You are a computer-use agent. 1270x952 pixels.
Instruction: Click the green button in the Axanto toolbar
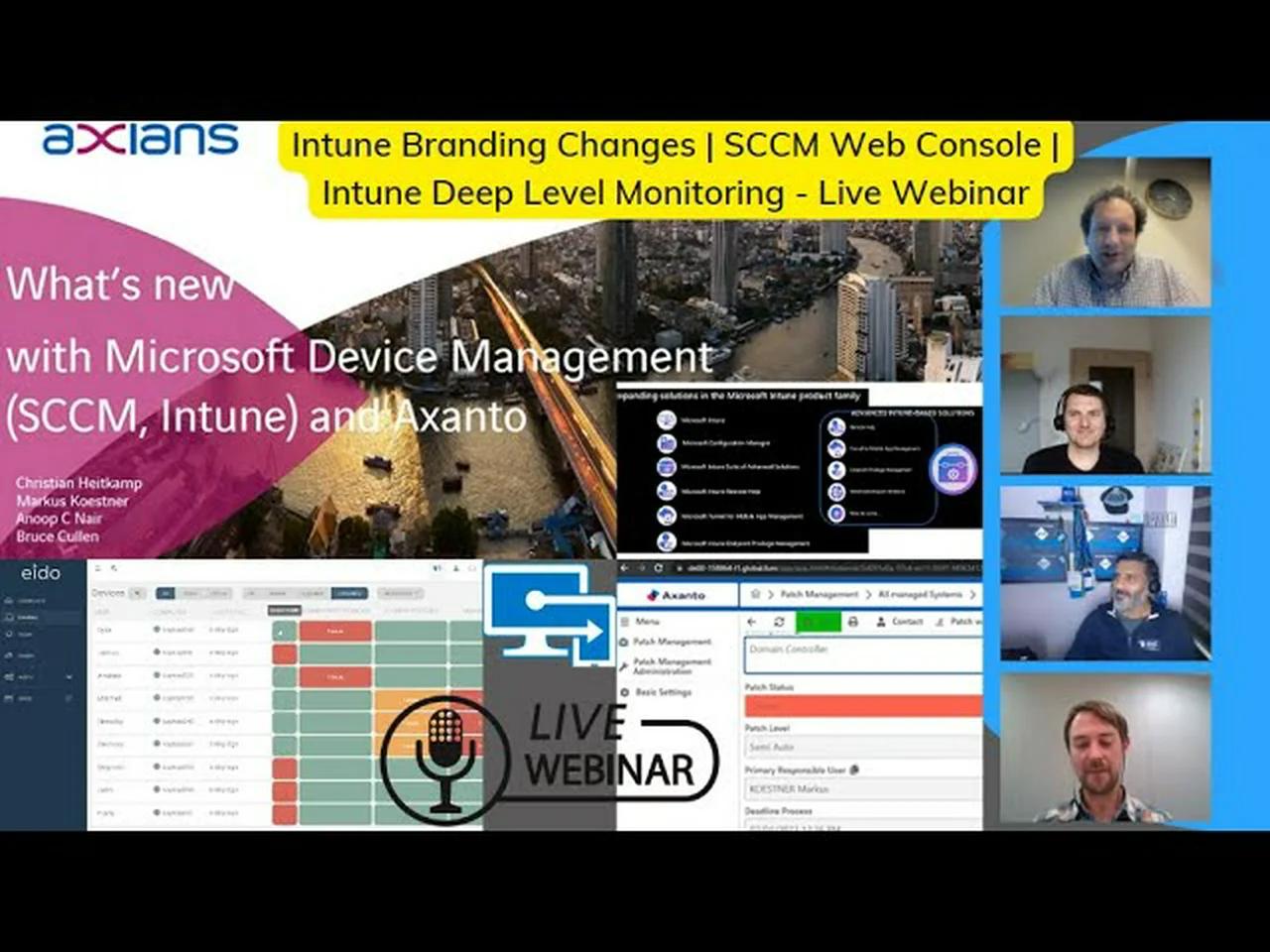coord(818,622)
